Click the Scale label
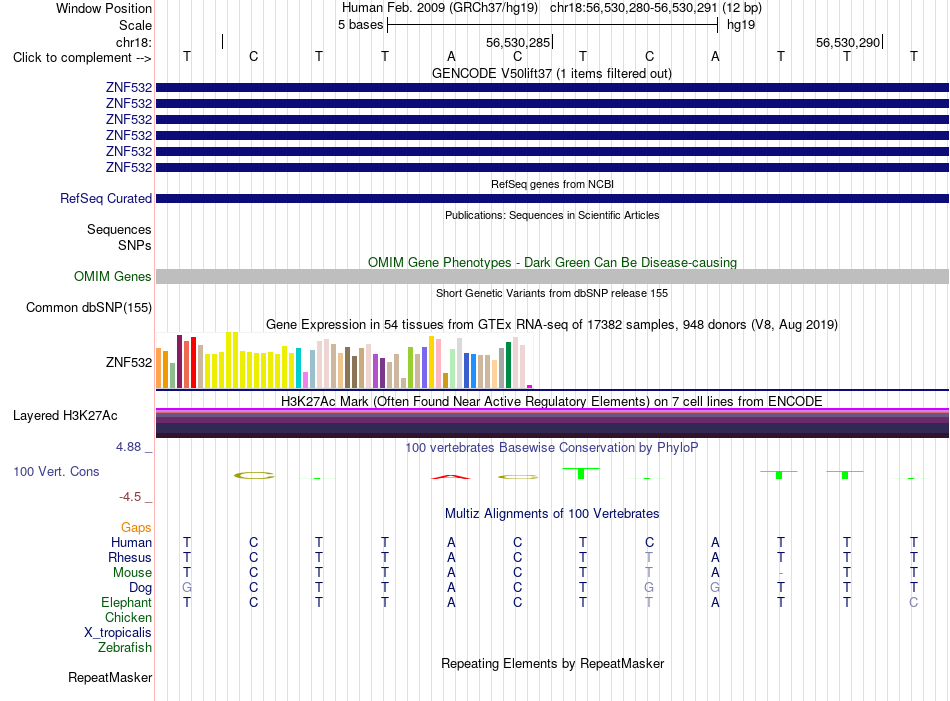 click(135, 25)
